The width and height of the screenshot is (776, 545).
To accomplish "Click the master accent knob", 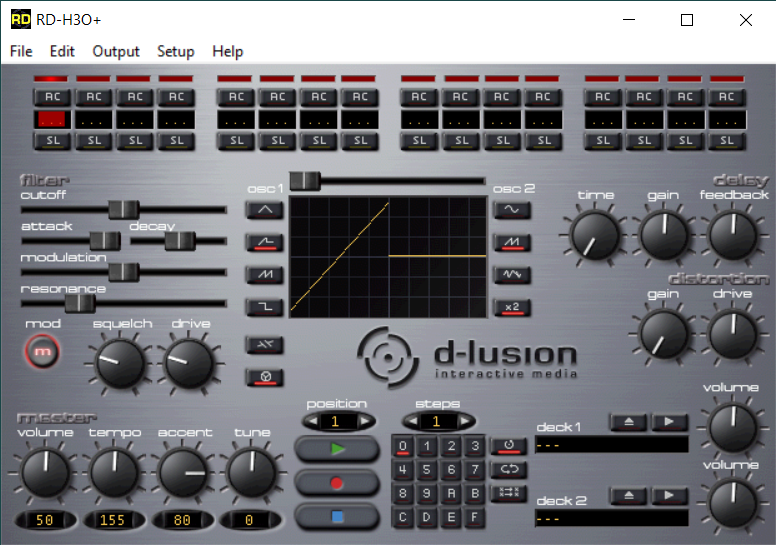I will tap(183, 473).
